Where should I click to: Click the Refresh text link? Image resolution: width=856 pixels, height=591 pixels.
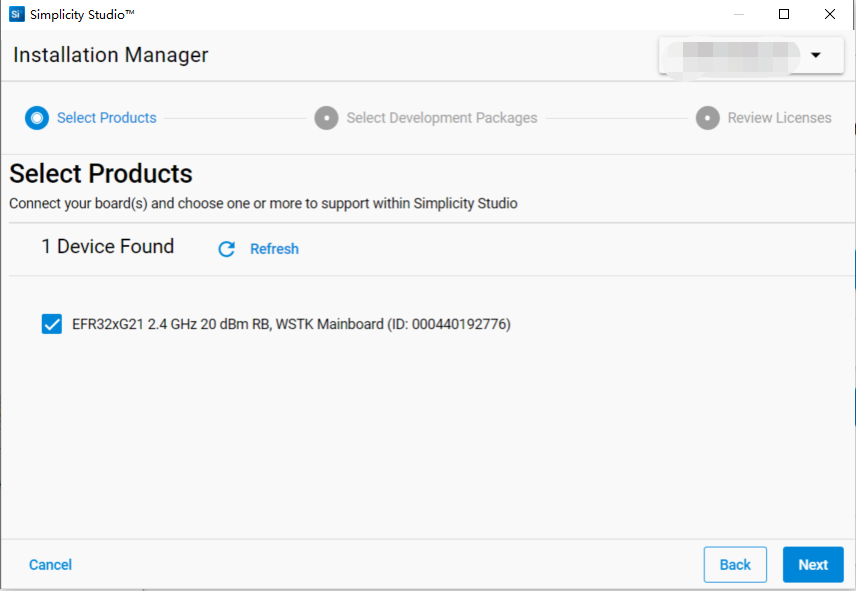[274, 249]
